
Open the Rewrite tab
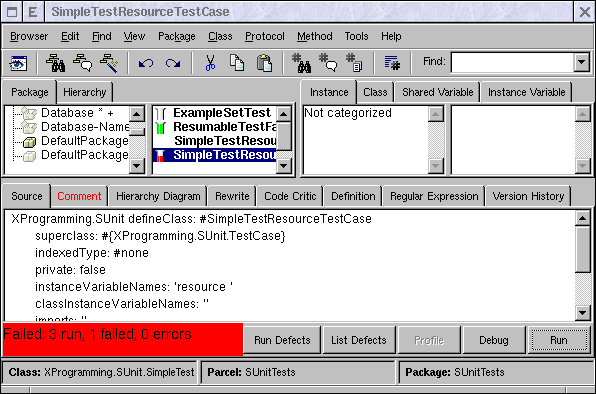tap(232, 196)
